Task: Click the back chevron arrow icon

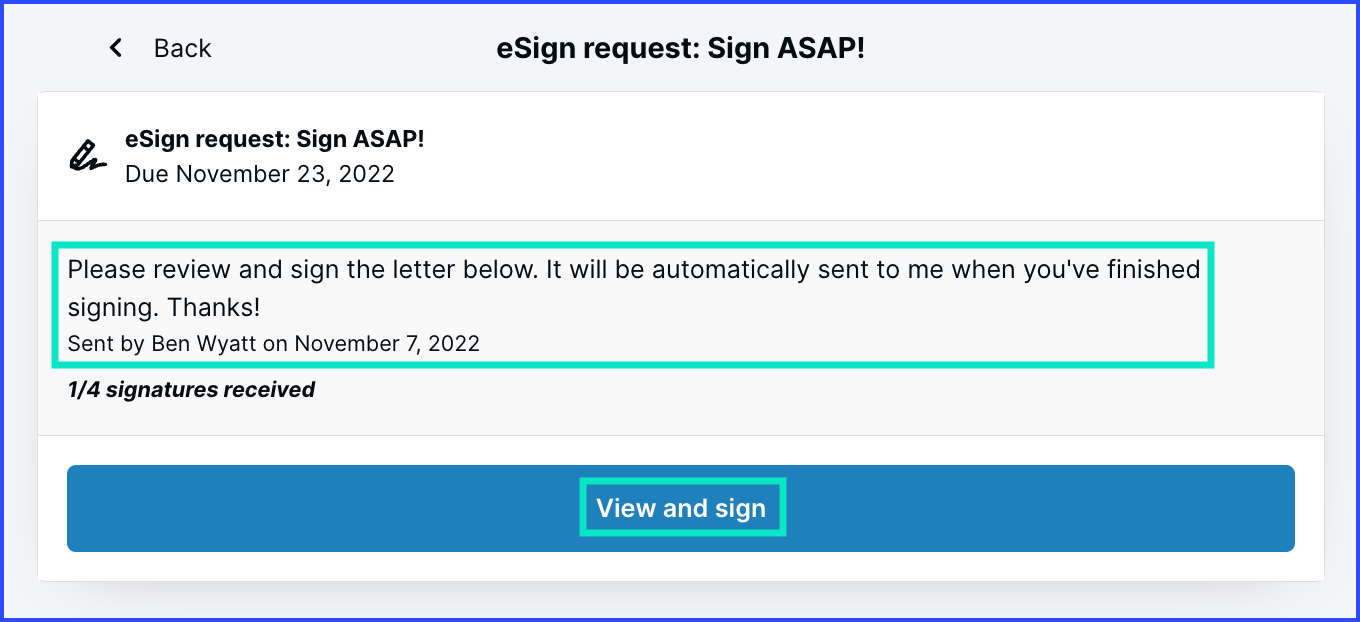Action: click(x=116, y=48)
